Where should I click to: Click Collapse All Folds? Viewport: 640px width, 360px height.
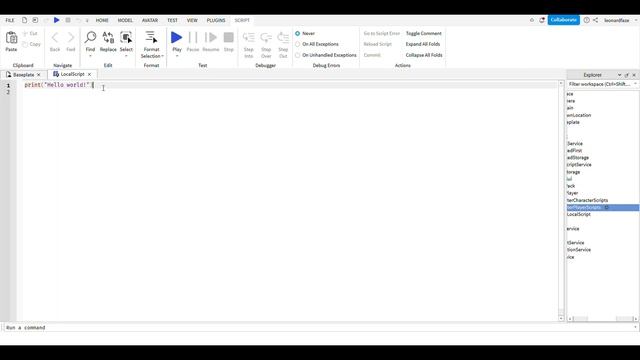coord(424,55)
